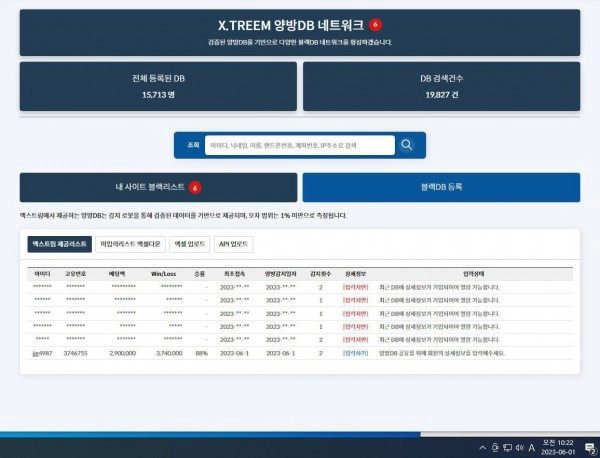600x458 pixels.
Task: Click the DB 검색건수 stat card
Action: pyautogui.click(x=442, y=86)
